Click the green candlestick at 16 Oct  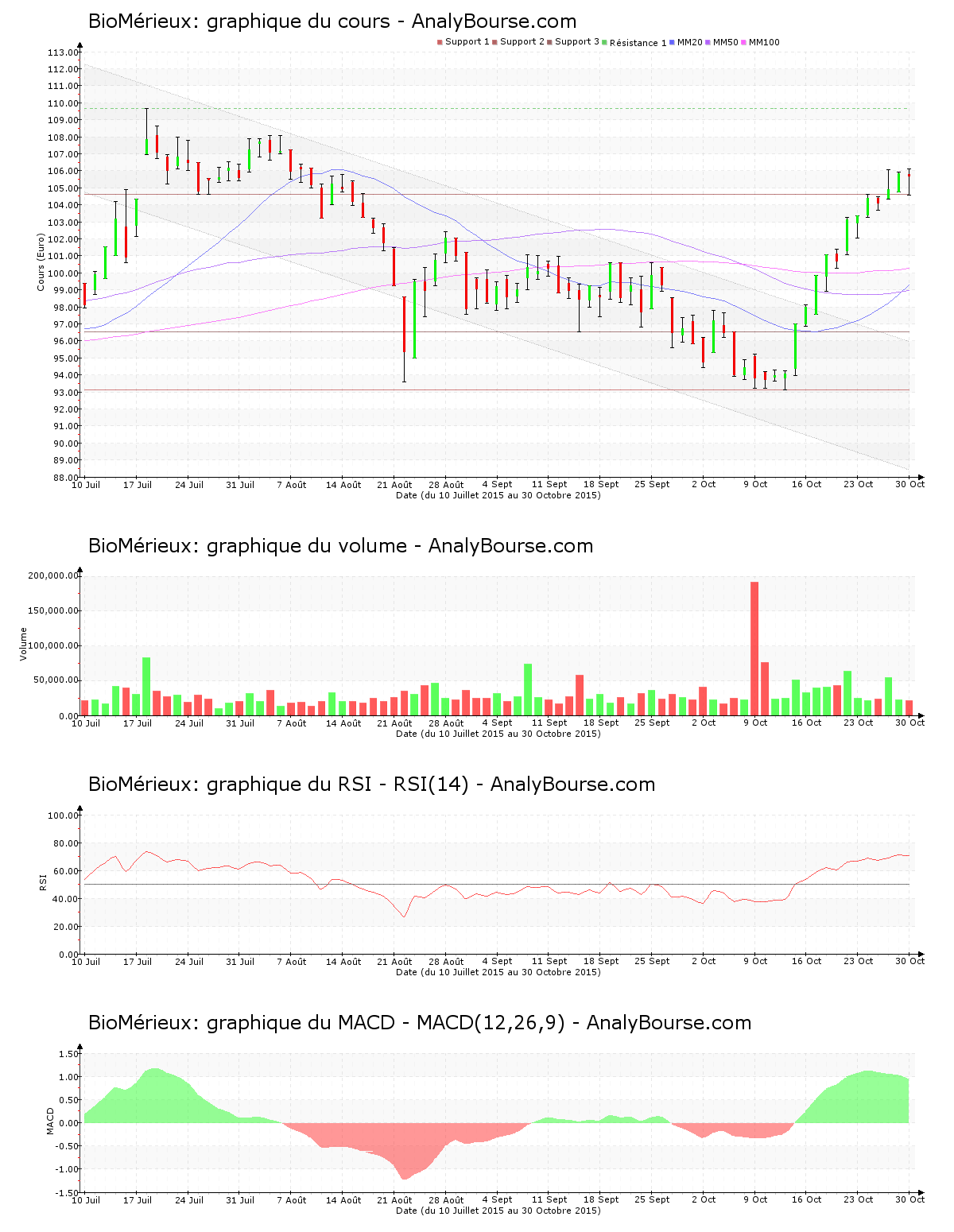pyautogui.click(x=806, y=316)
